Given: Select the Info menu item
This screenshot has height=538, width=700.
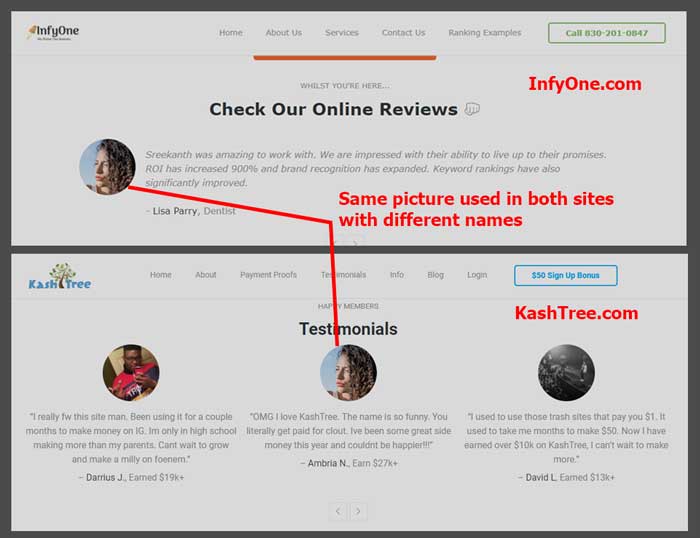Looking at the screenshot, I should 396,275.
